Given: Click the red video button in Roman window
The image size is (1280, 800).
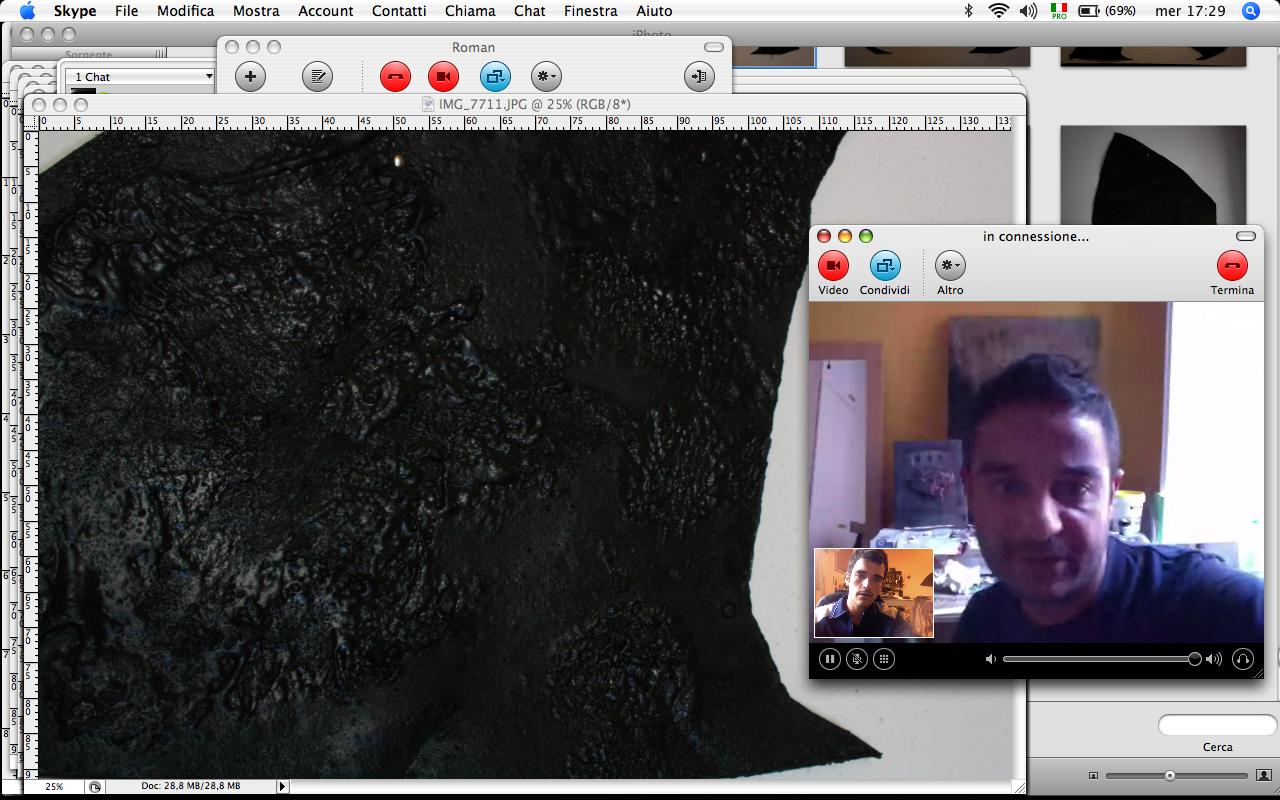Looking at the screenshot, I should [x=443, y=76].
